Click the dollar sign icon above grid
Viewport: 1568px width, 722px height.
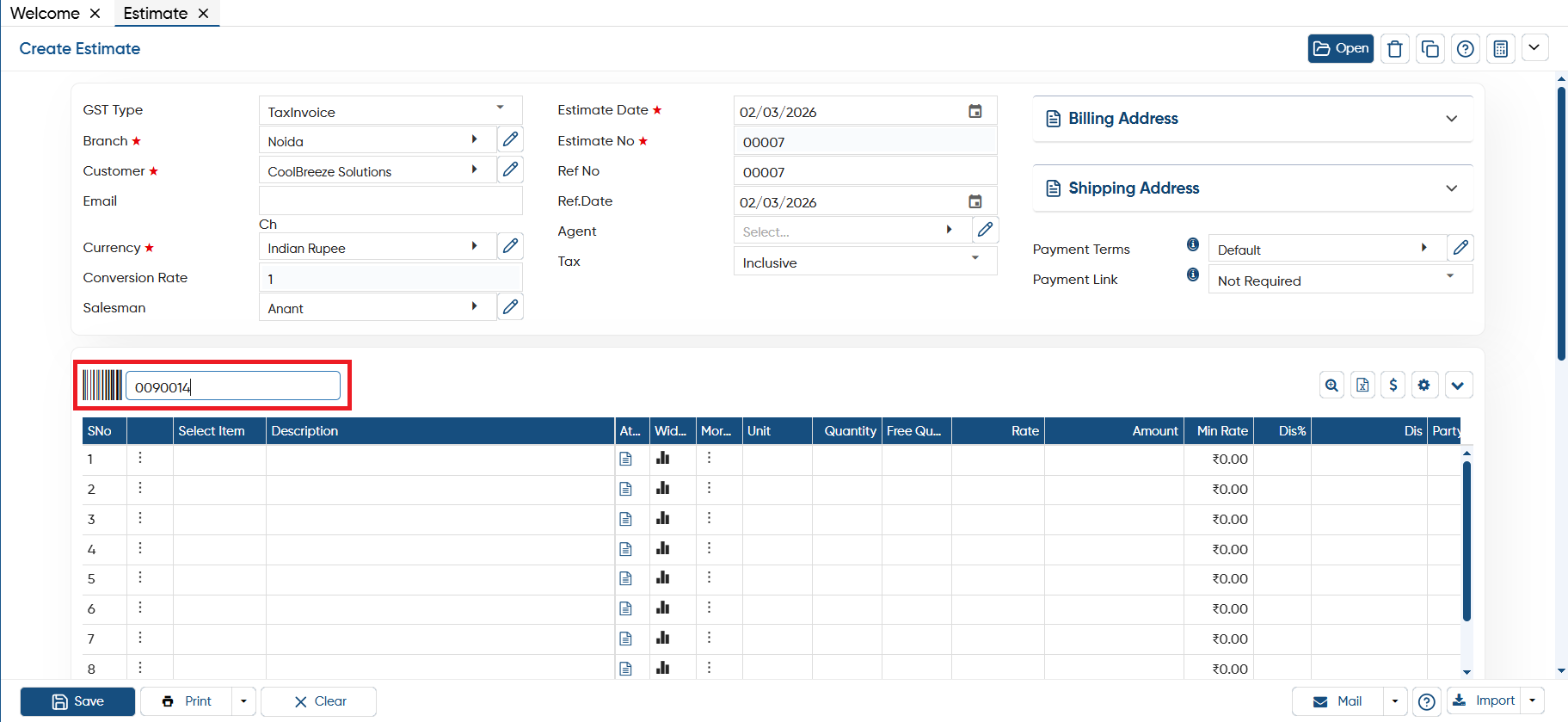pyautogui.click(x=1393, y=386)
